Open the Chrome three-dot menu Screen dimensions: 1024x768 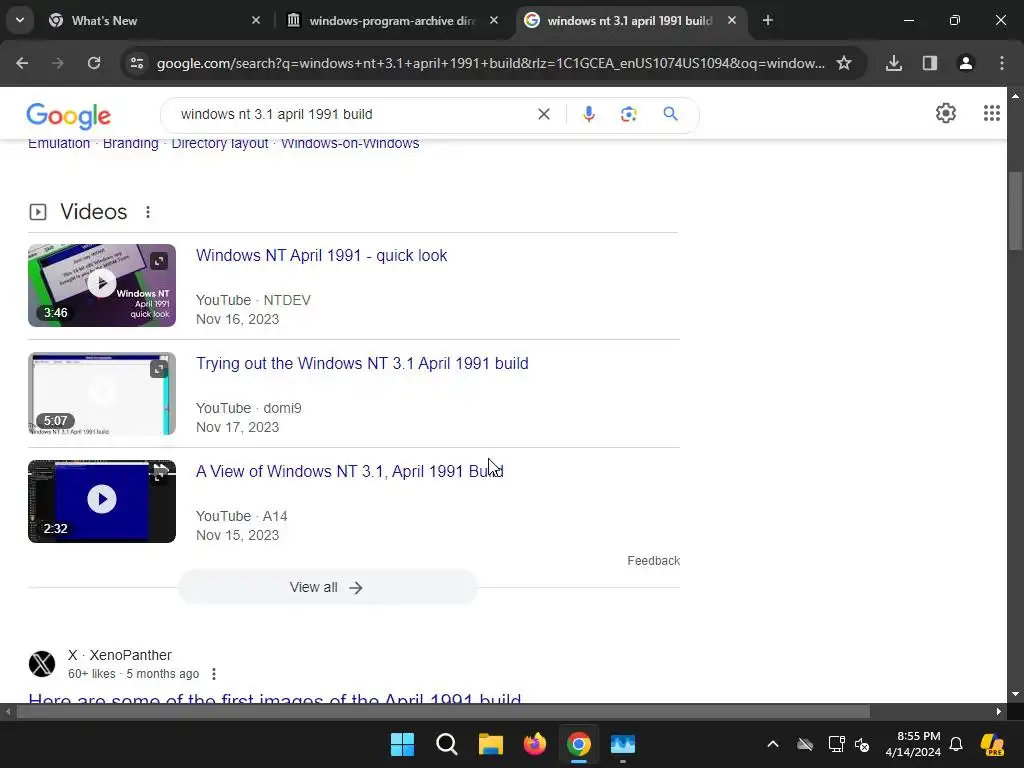[x=1002, y=63]
